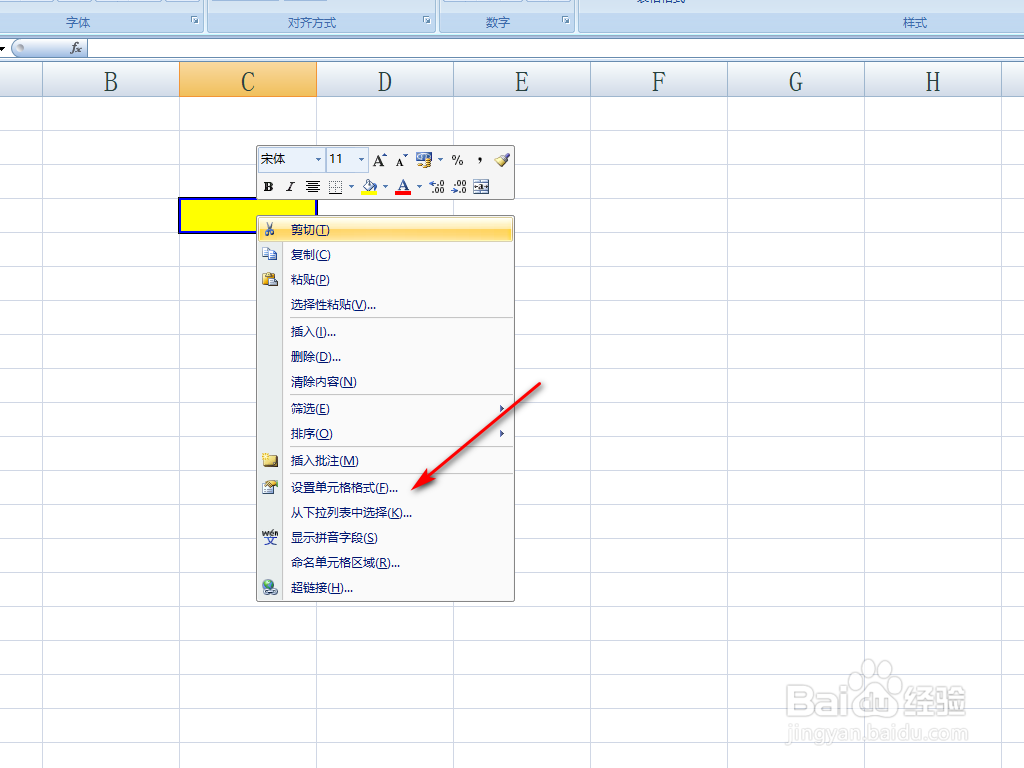Select column E header
The width and height of the screenshot is (1024, 768).
coord(522,81)
